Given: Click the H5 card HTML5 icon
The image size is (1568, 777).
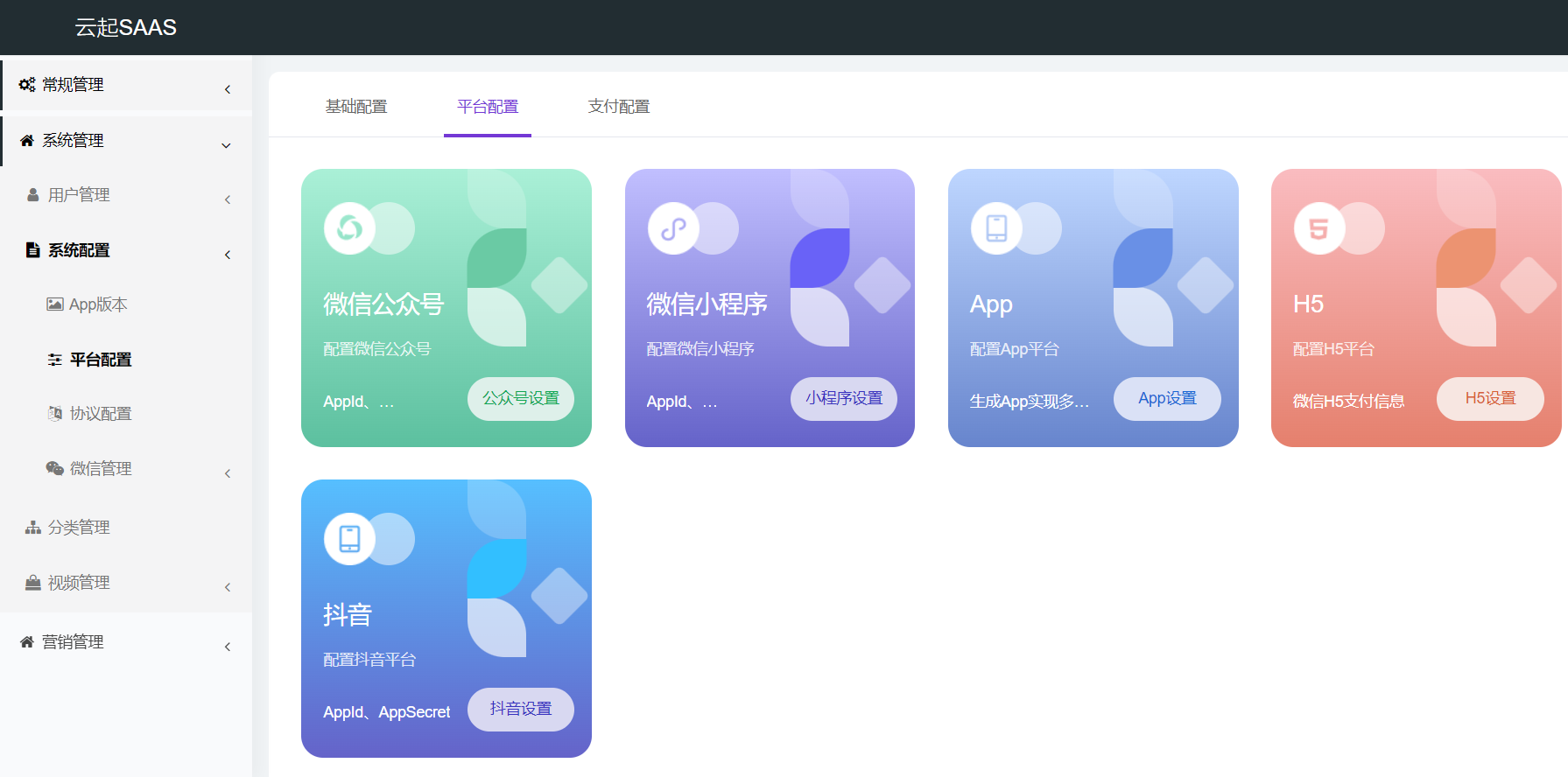Looking at the screenshot, I should click(x=1319, y=228).
